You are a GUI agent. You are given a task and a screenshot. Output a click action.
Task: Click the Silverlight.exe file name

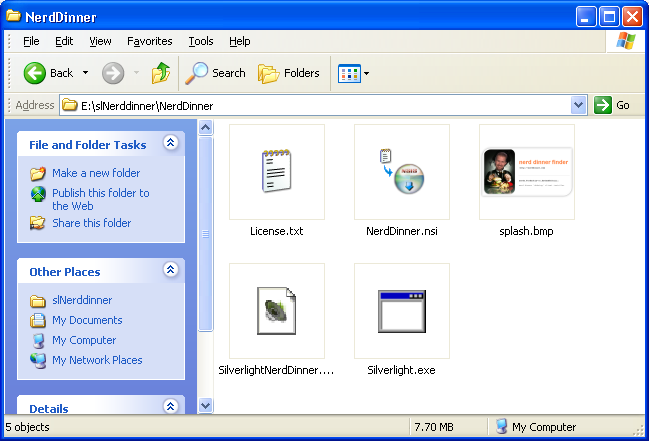pyautogui.click(x=401, y=370)
